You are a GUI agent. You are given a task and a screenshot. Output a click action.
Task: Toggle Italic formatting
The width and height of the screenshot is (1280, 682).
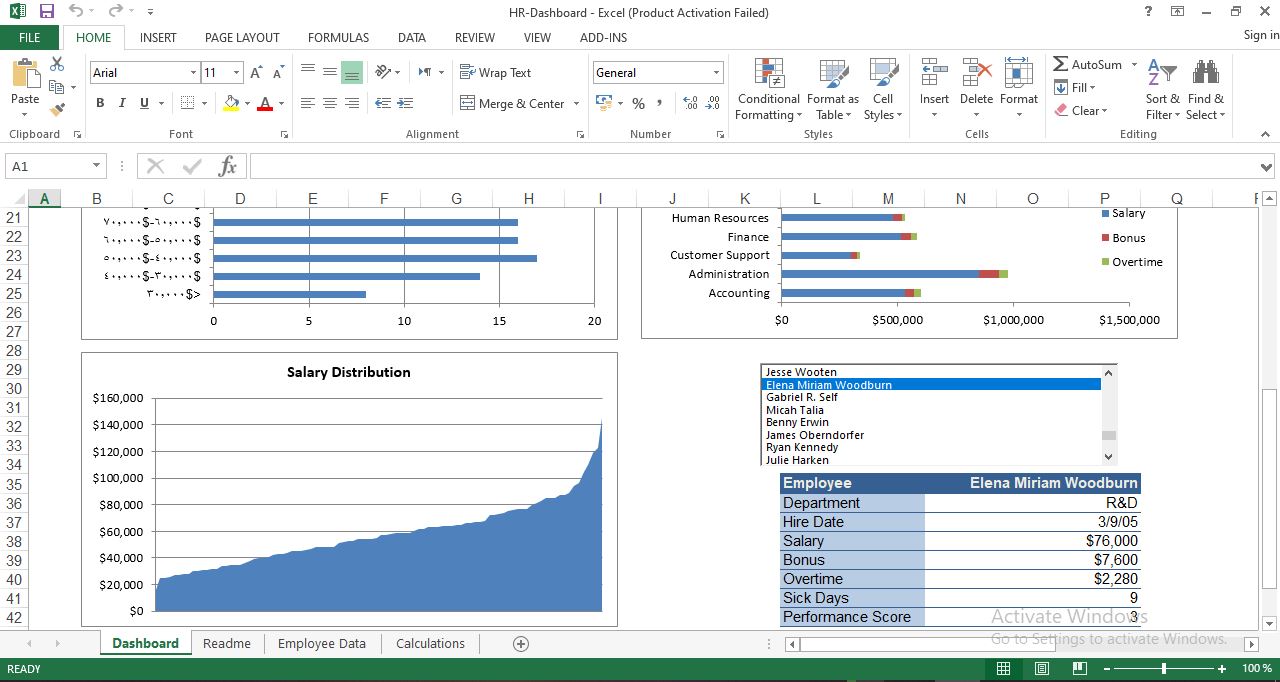click(121, 103)
